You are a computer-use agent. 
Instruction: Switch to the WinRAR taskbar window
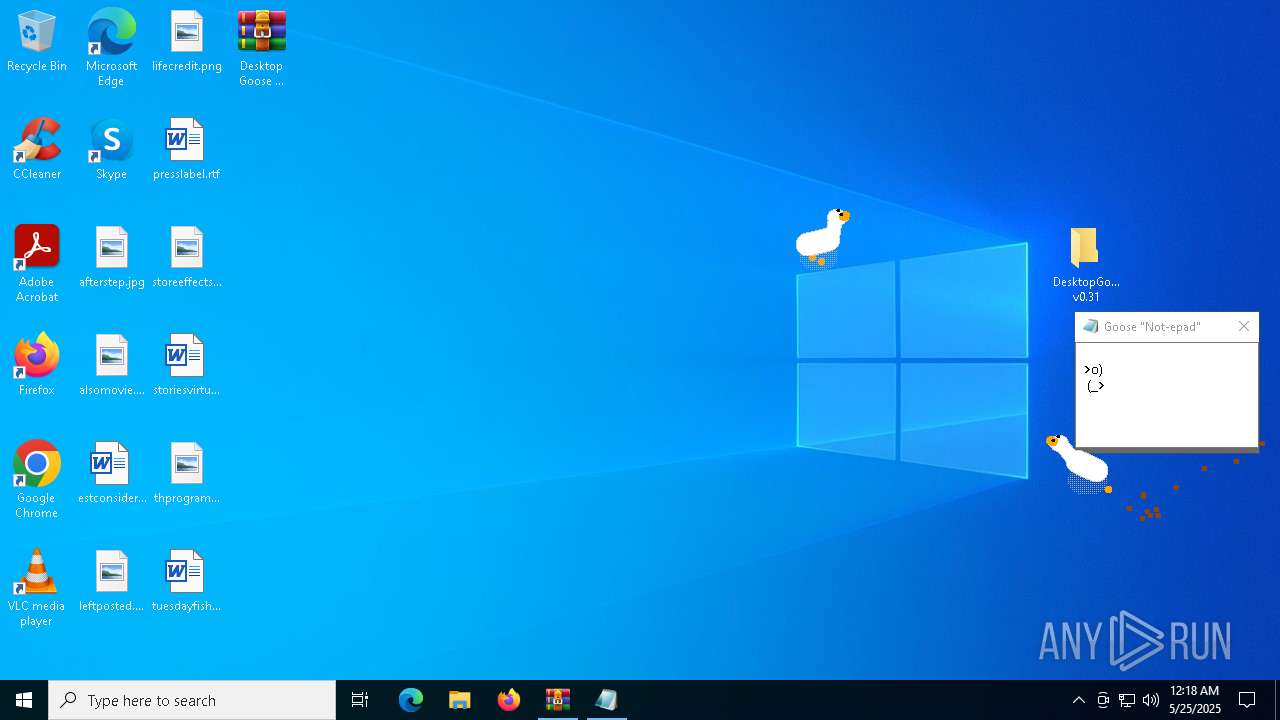pos(558,700)
